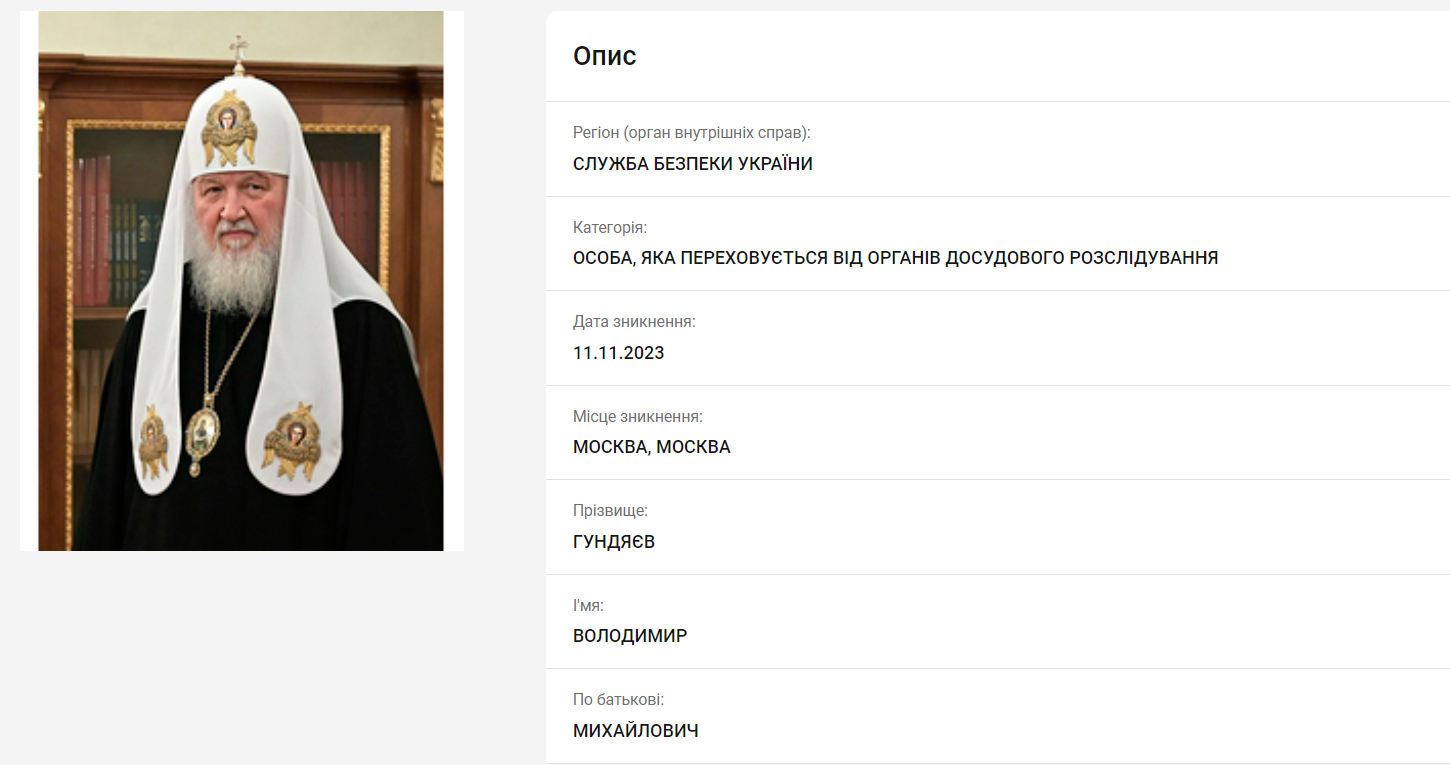Click the red books in photo background
1450x765 pixels.
(93, 230)
